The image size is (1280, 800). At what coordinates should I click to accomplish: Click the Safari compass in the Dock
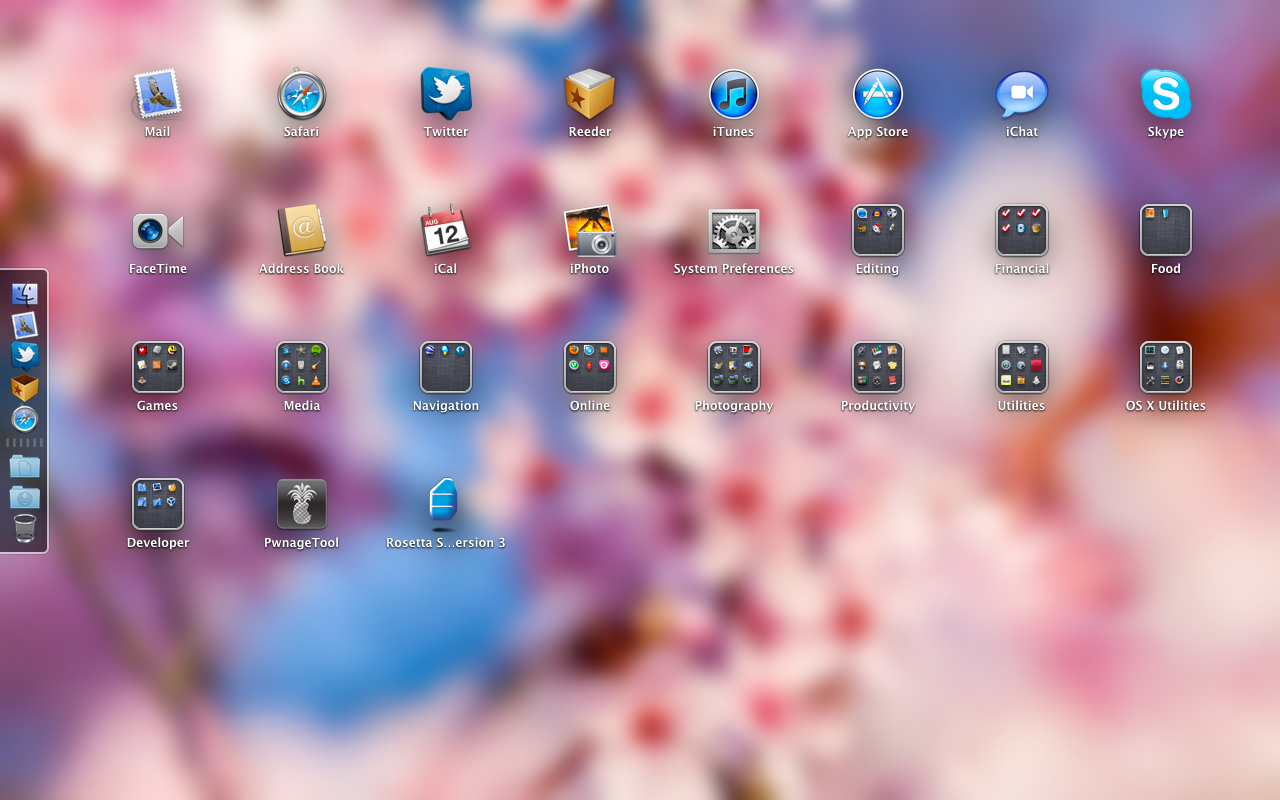(25, 419)
